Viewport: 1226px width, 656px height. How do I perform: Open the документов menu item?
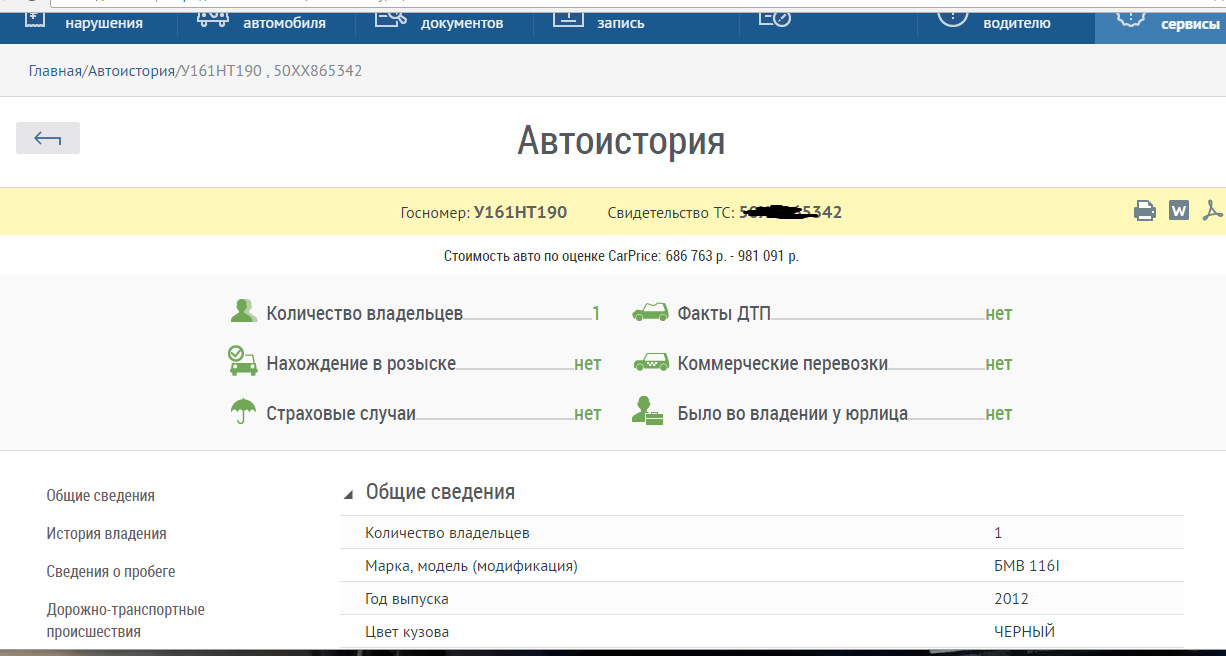click(462, 23)
